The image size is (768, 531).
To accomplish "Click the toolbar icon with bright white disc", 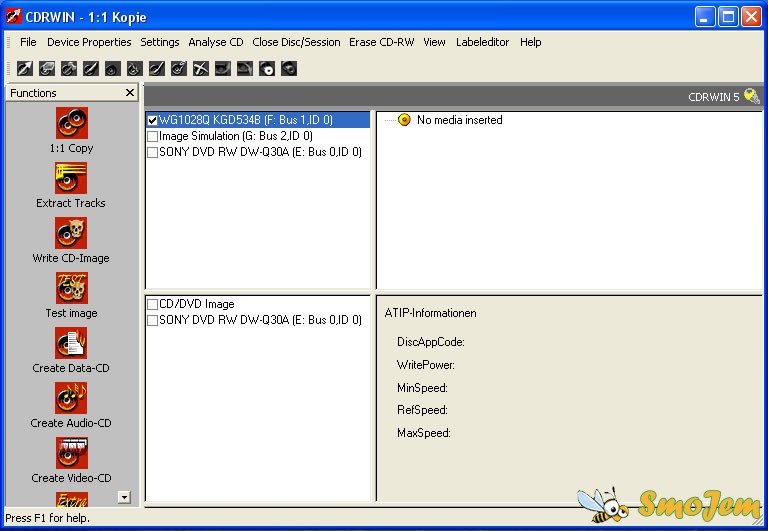I will pyautogui.click(x=267, y=69).
